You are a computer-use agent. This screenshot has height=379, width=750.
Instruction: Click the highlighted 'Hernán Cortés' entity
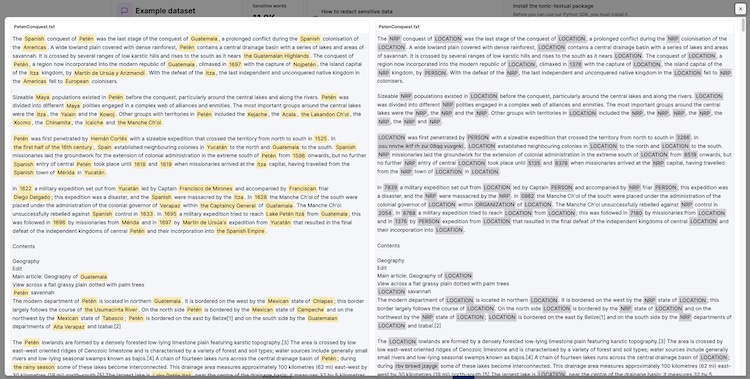click(x=109, y=139)
